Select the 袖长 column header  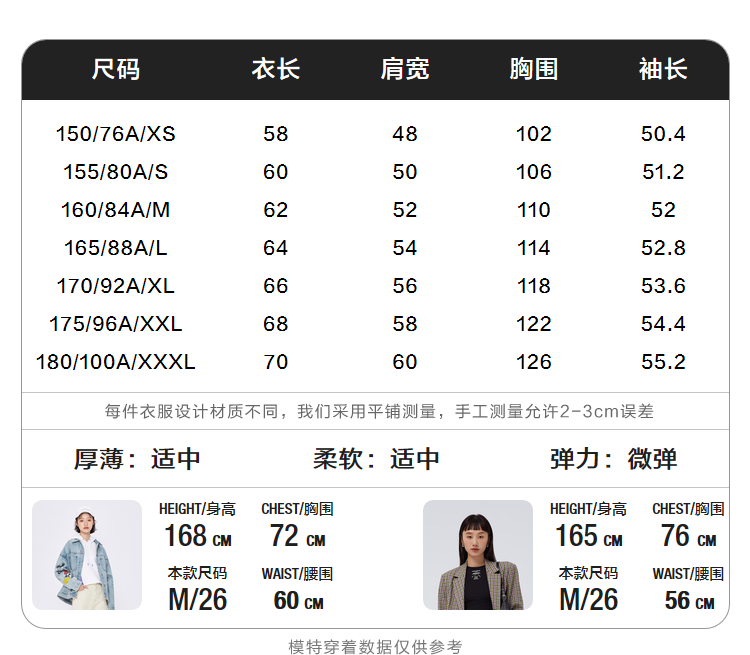click(663, 70)
